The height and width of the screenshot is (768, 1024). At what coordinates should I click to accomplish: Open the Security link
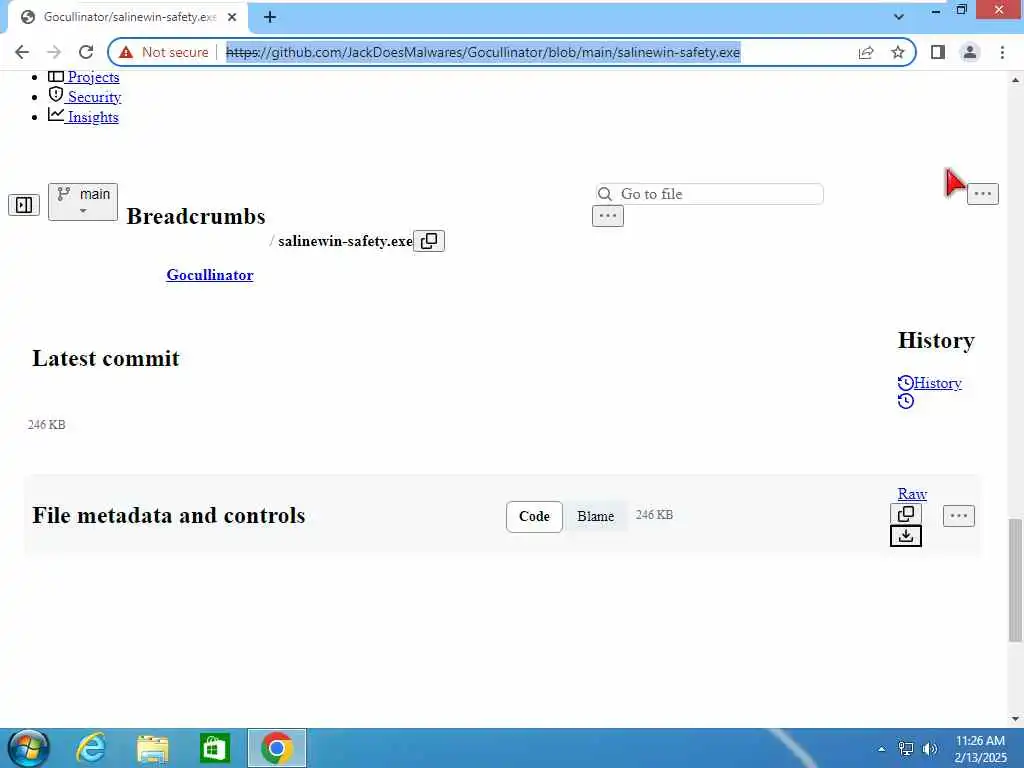tap(94, 97)
